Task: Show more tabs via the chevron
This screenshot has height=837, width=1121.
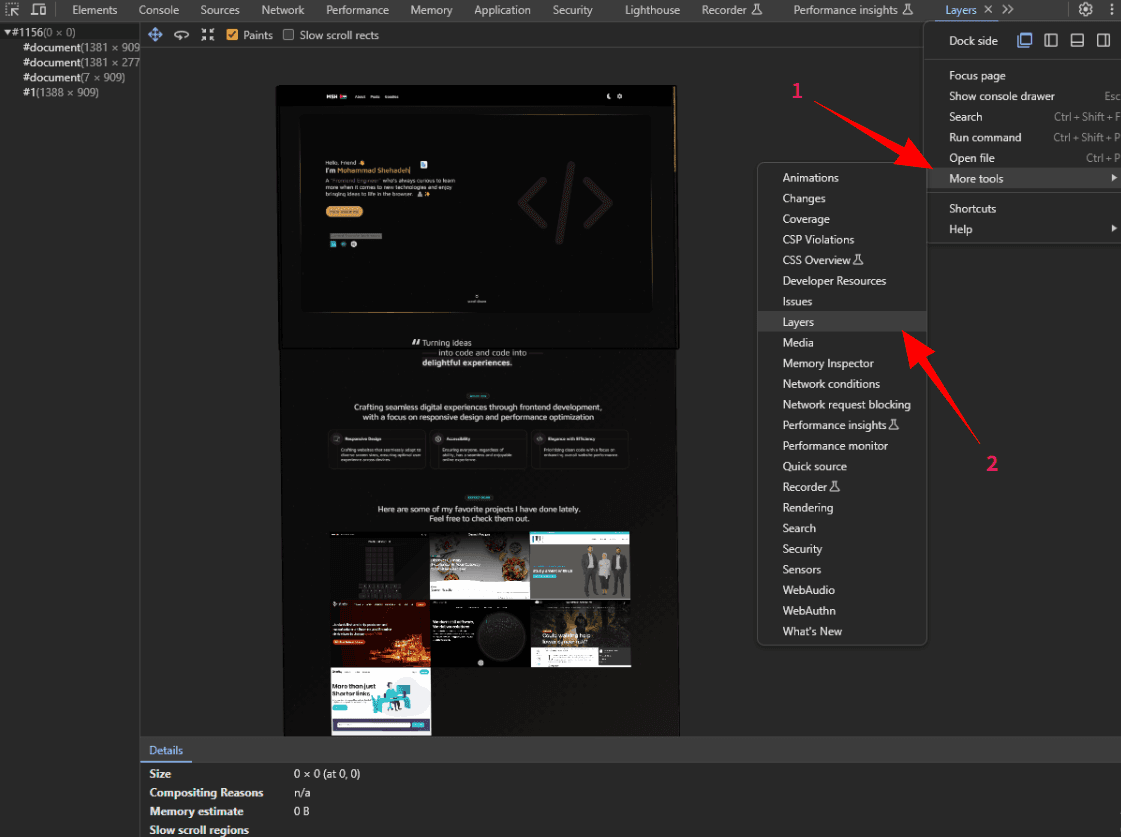Action: (x=1007, y=10)
